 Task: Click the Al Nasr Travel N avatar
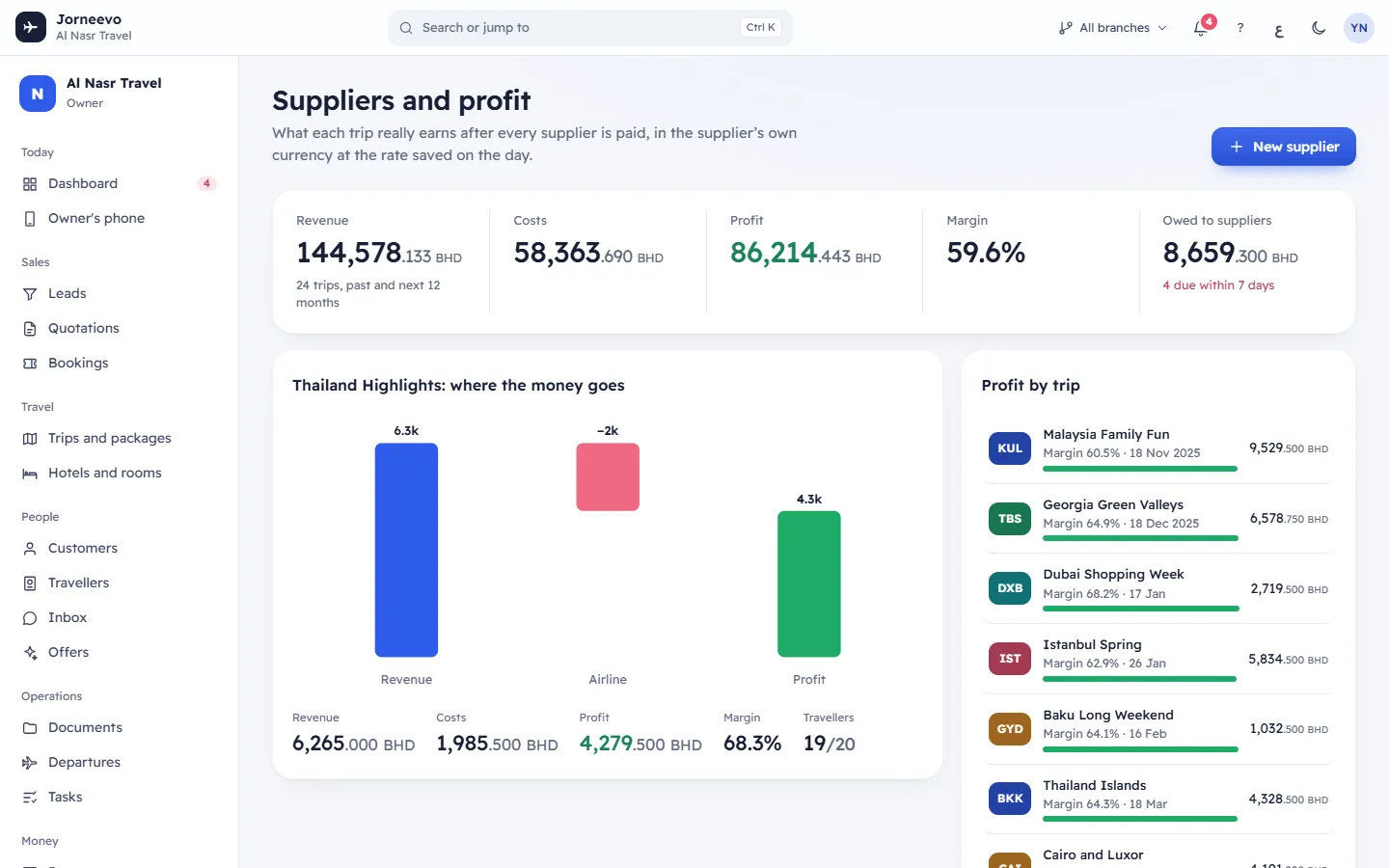(x=38, y=94)
